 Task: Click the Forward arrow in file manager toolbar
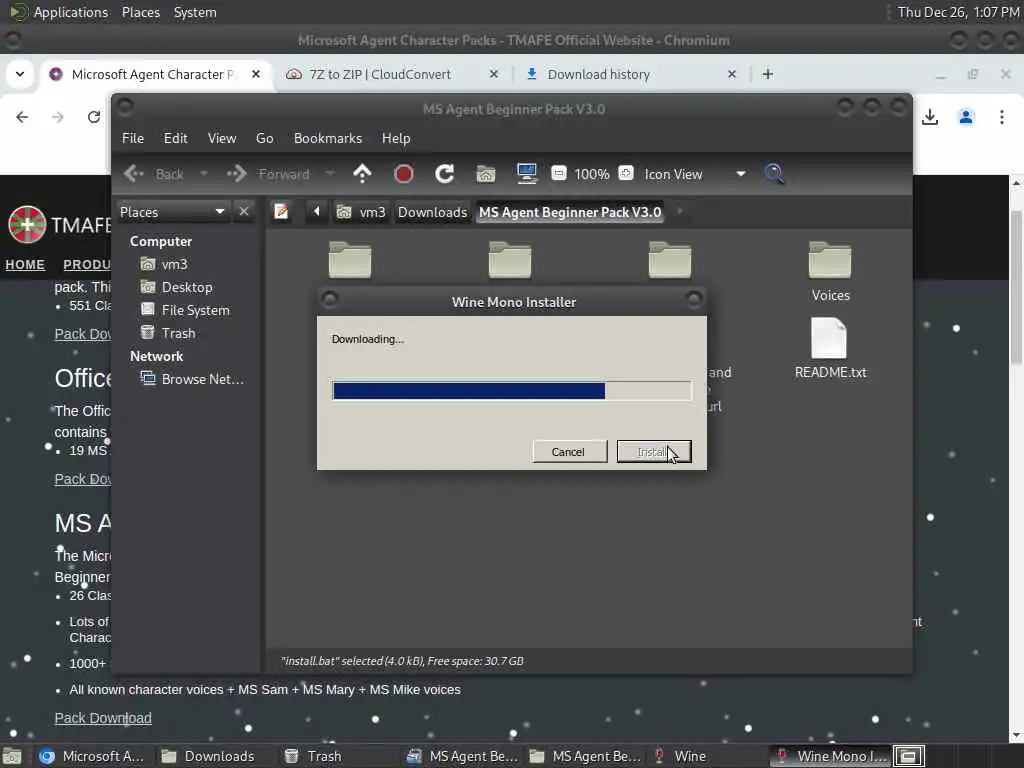[x=237, y=174]
